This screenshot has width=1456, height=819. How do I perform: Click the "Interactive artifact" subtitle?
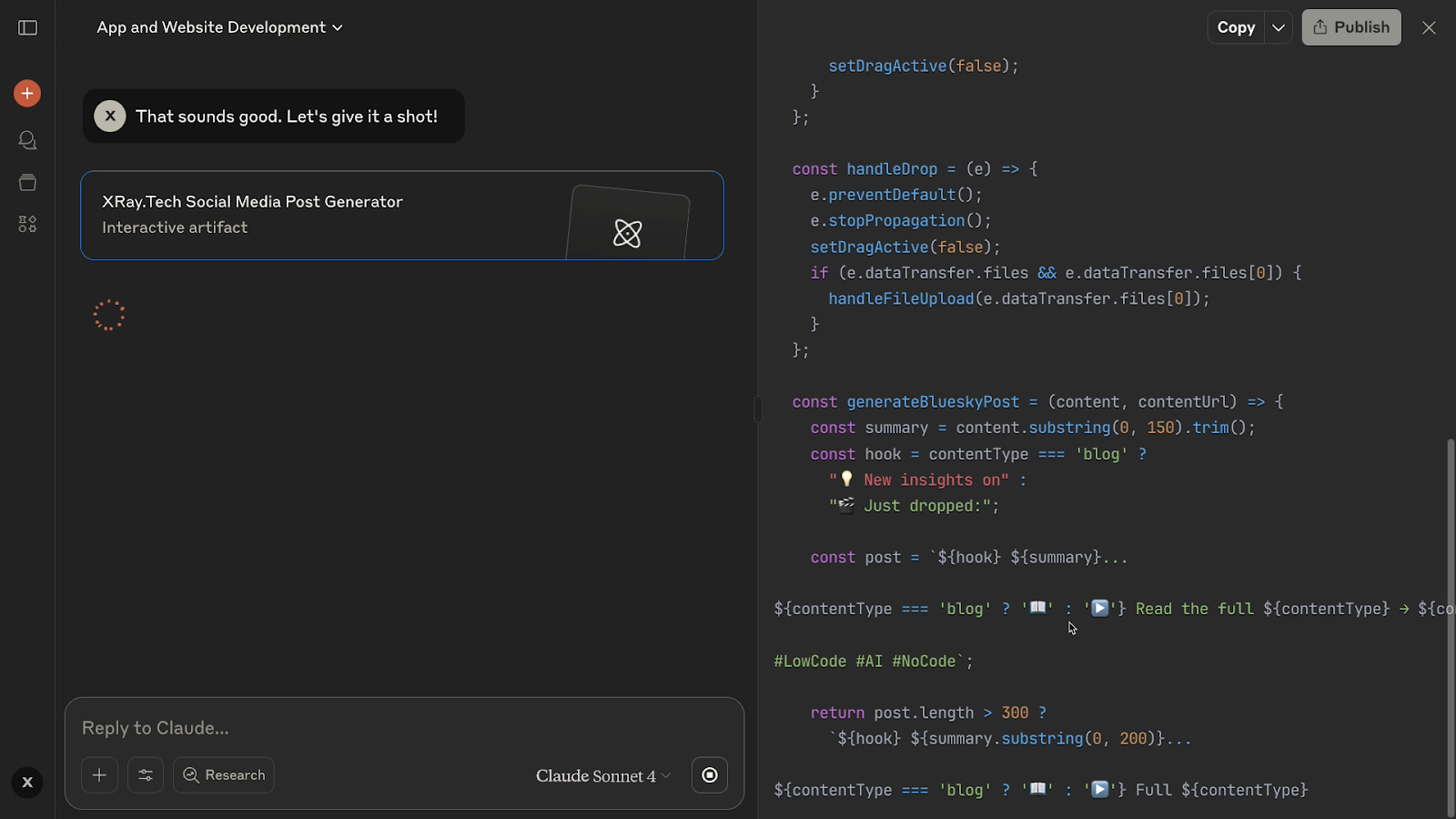click(x=175, y=227)
